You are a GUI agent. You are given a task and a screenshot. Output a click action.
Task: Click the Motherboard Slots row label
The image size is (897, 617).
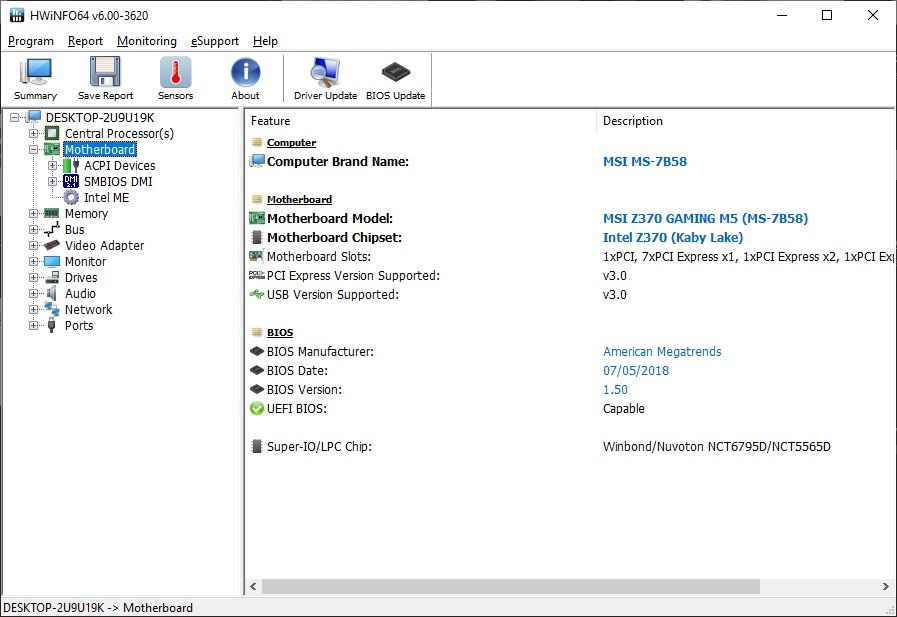click(x=319, y=256)
